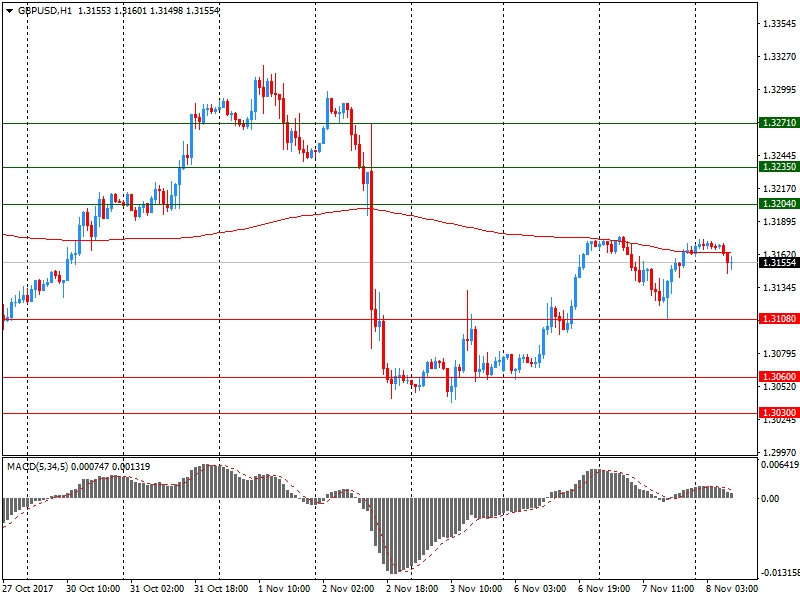Click the 3 Nov 10:00 time axis label
The image size is (800, 600).
click(x=476, y=589)
